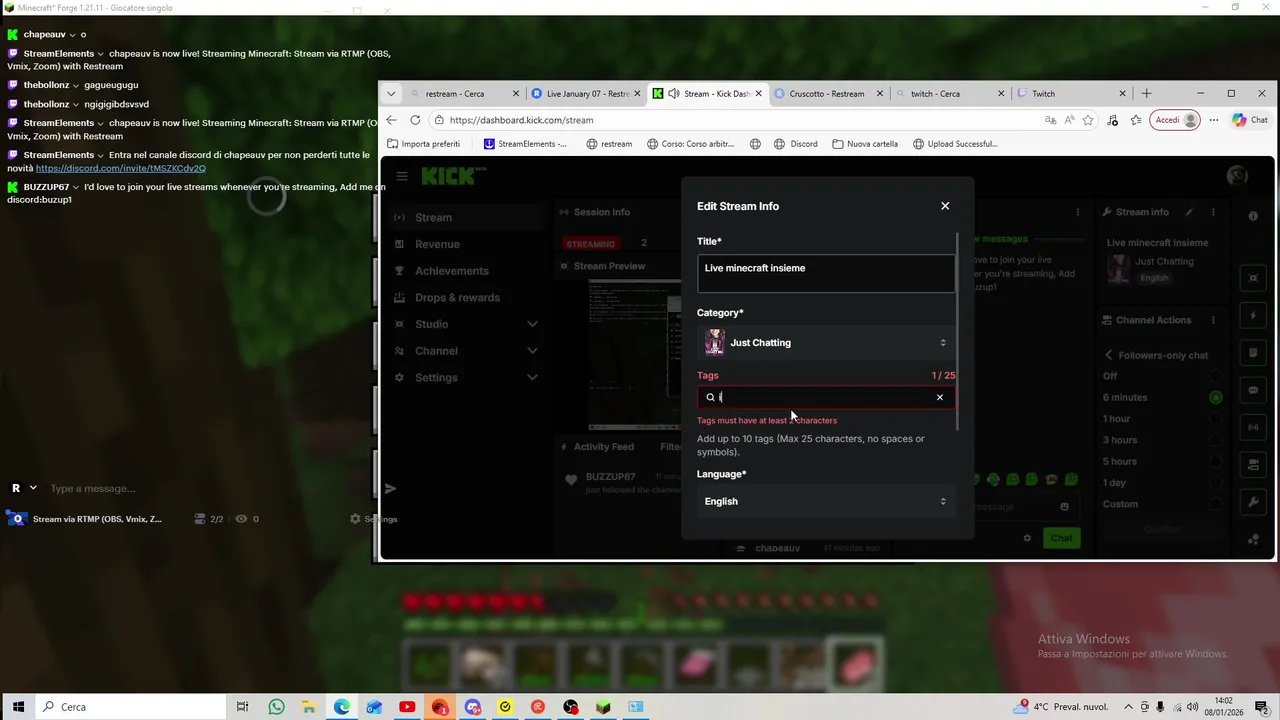Click inside the Tags input field
1280x720 pixels.
click(x=826, y=397)
